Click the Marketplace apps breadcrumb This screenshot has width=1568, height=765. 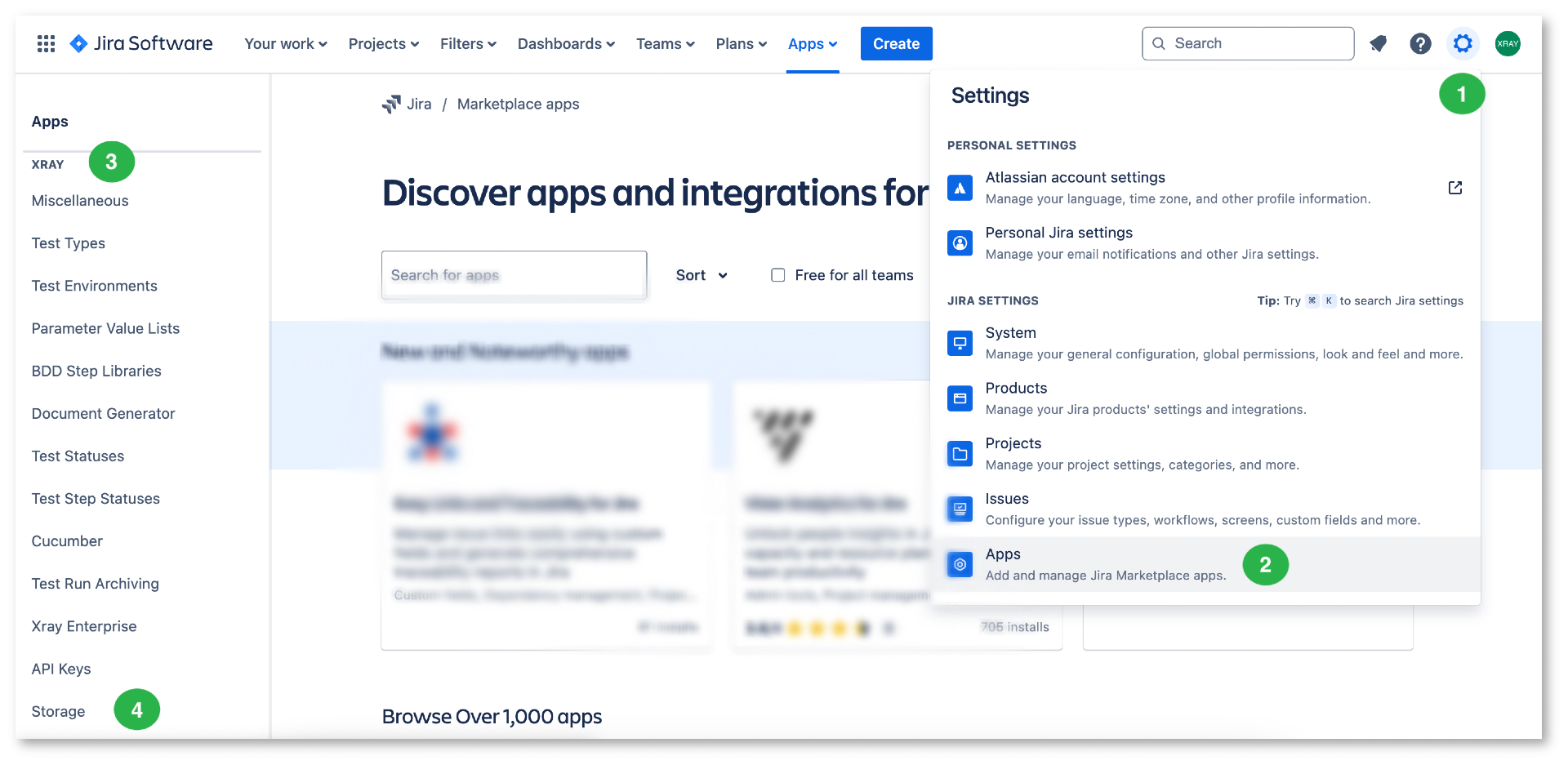point(518,105)
